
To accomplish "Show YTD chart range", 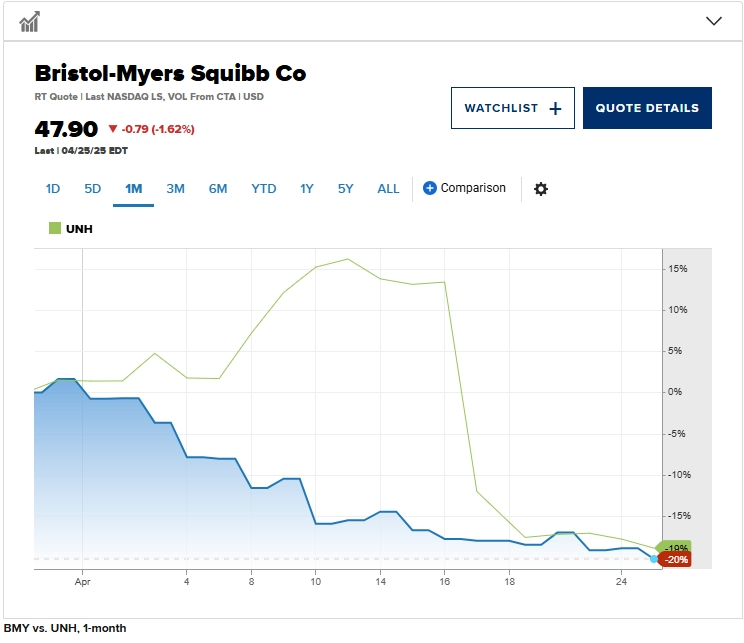I will pos(264,188).
